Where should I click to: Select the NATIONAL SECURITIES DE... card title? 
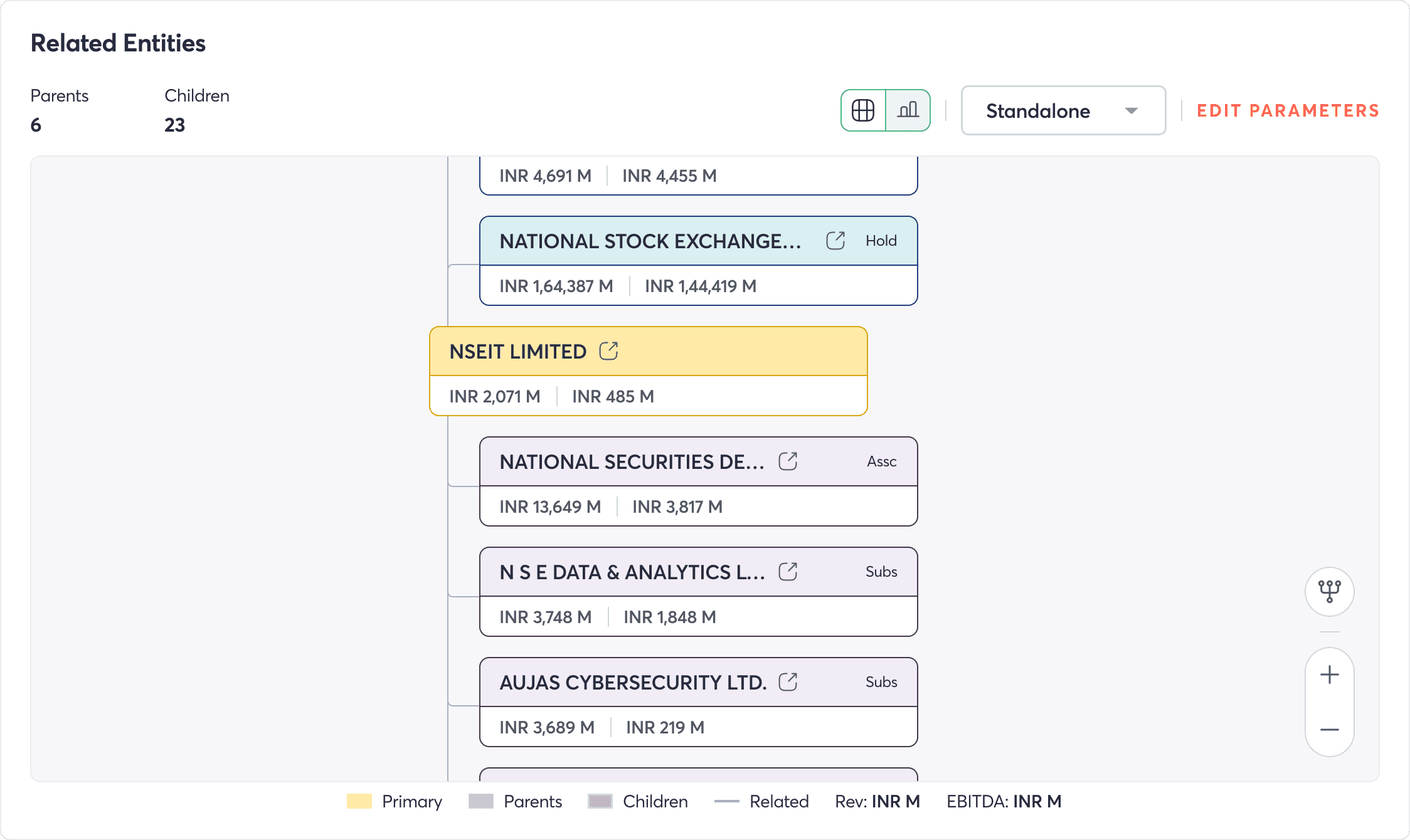click(x=632, y=462)
